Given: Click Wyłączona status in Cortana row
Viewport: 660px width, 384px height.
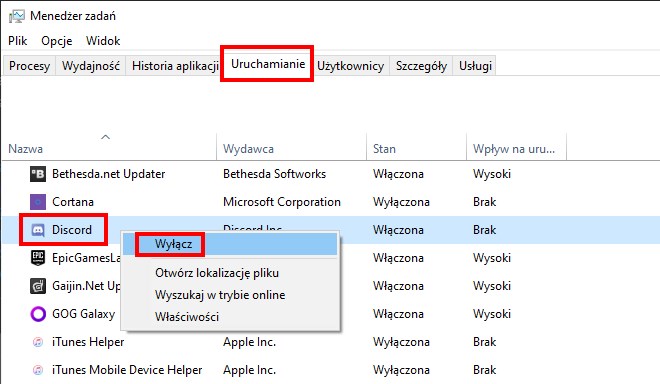Looking at the screenshot, I should 401,202.
